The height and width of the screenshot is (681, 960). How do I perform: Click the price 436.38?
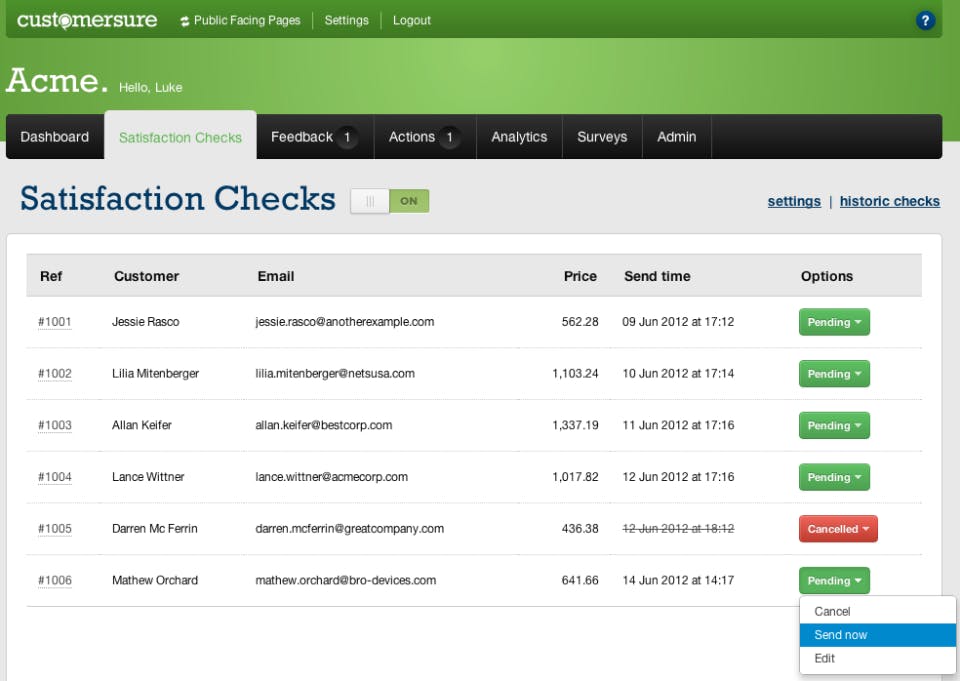pyautogui.click(x=580, y=529)
